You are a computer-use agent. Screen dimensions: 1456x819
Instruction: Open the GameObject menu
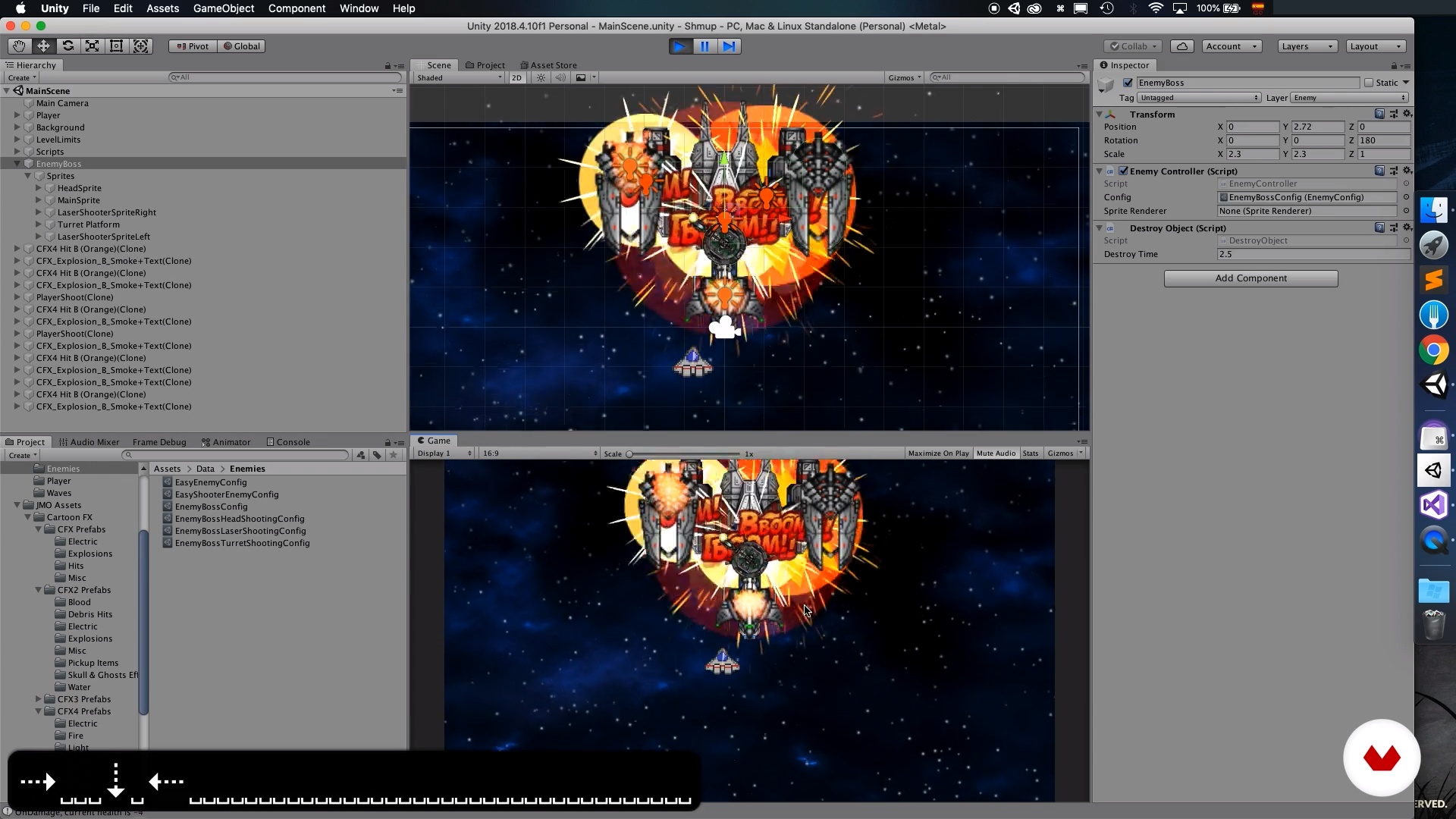click(x=224, y=8)
